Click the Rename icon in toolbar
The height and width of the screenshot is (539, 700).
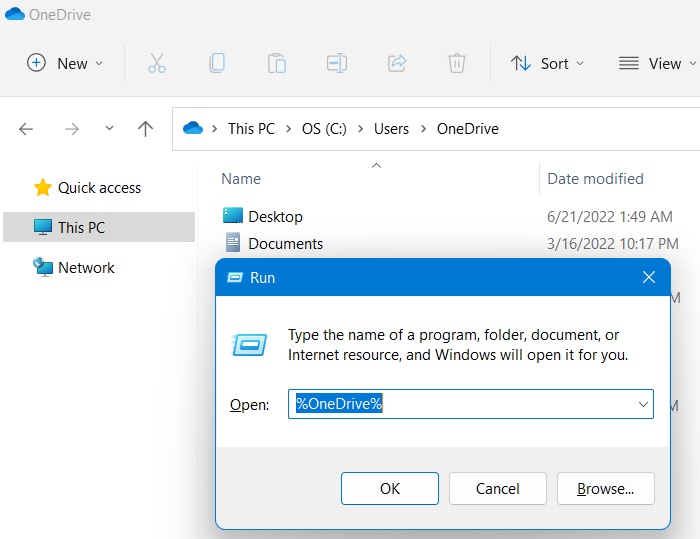pos(337,63)
